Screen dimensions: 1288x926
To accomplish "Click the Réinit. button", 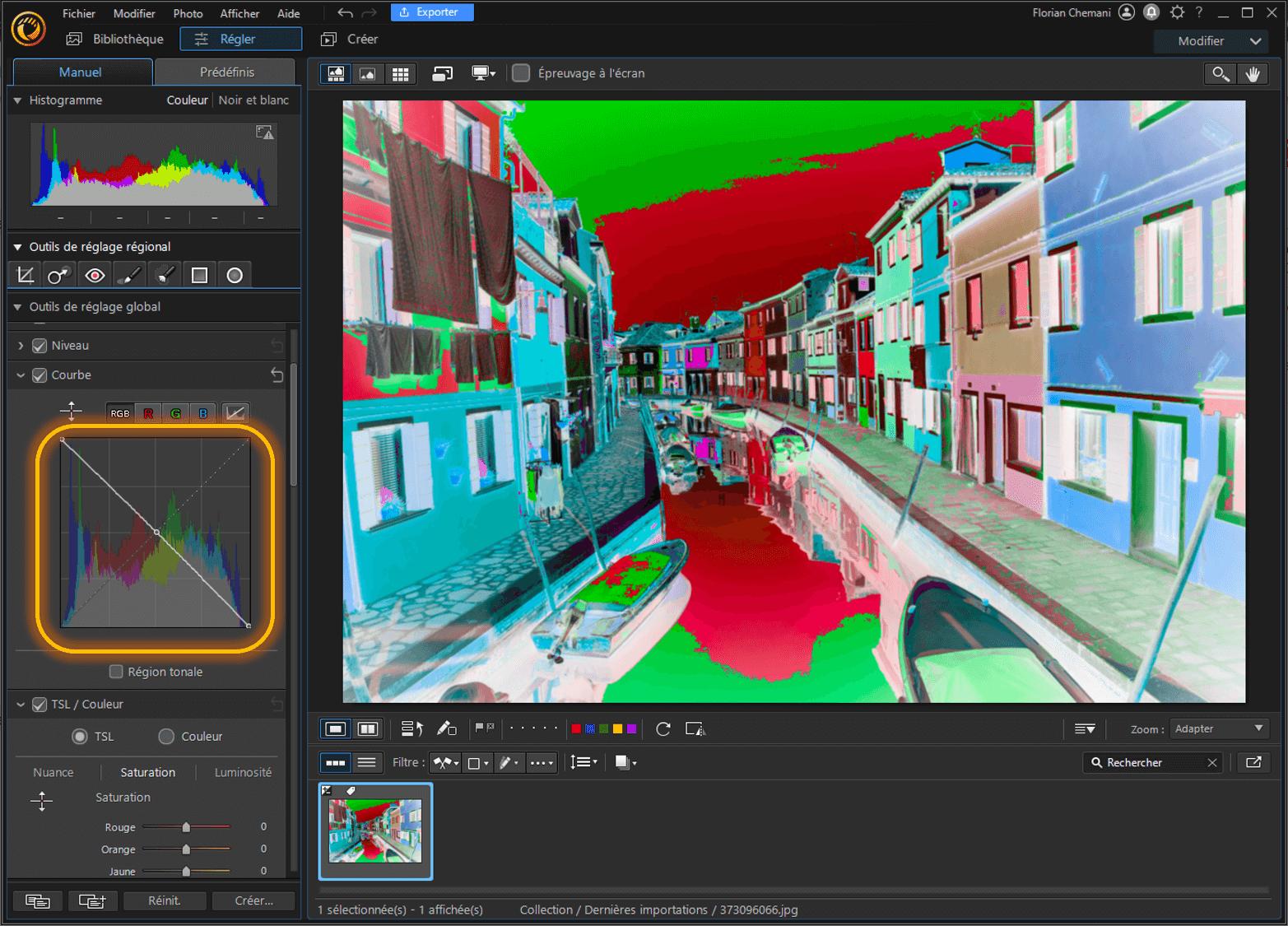I will coord(165,900).
